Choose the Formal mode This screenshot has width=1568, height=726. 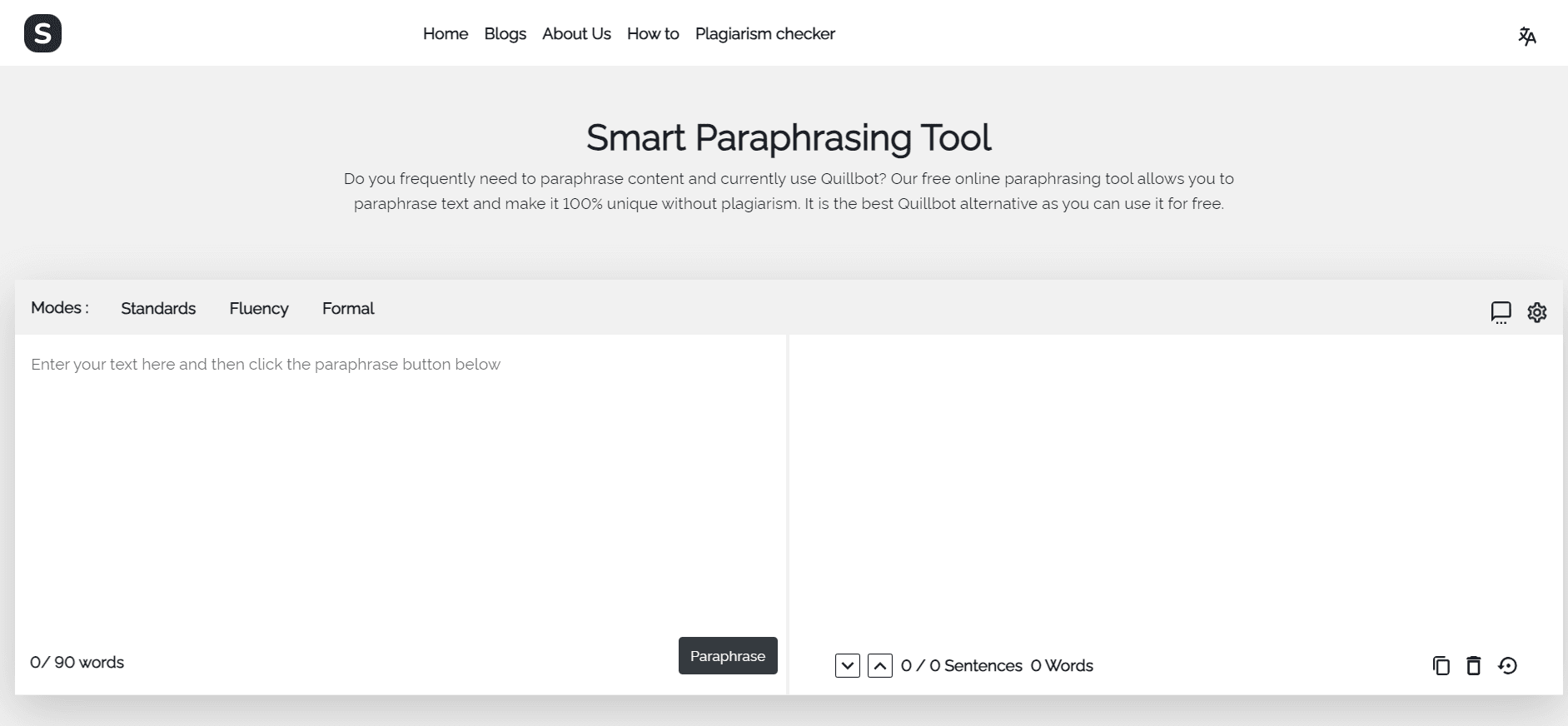(x=348, y=309)
